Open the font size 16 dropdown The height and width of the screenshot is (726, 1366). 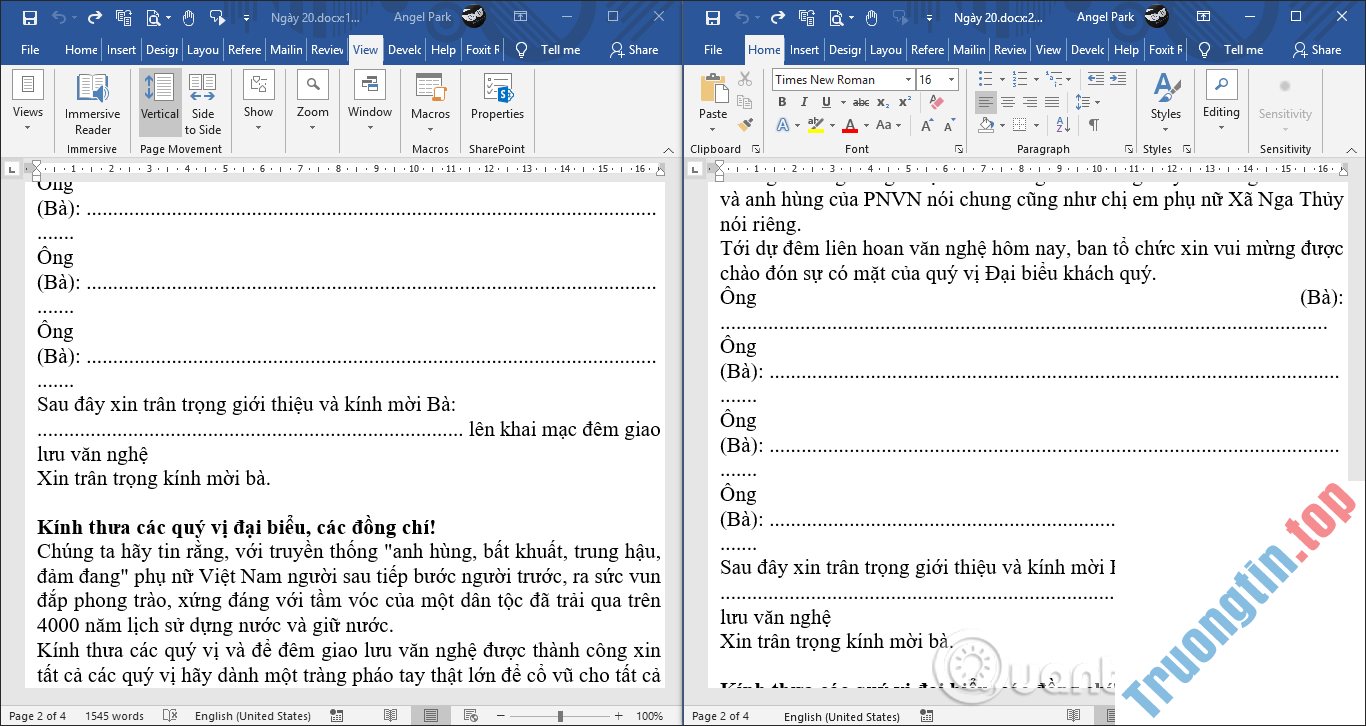pos(951,80)
